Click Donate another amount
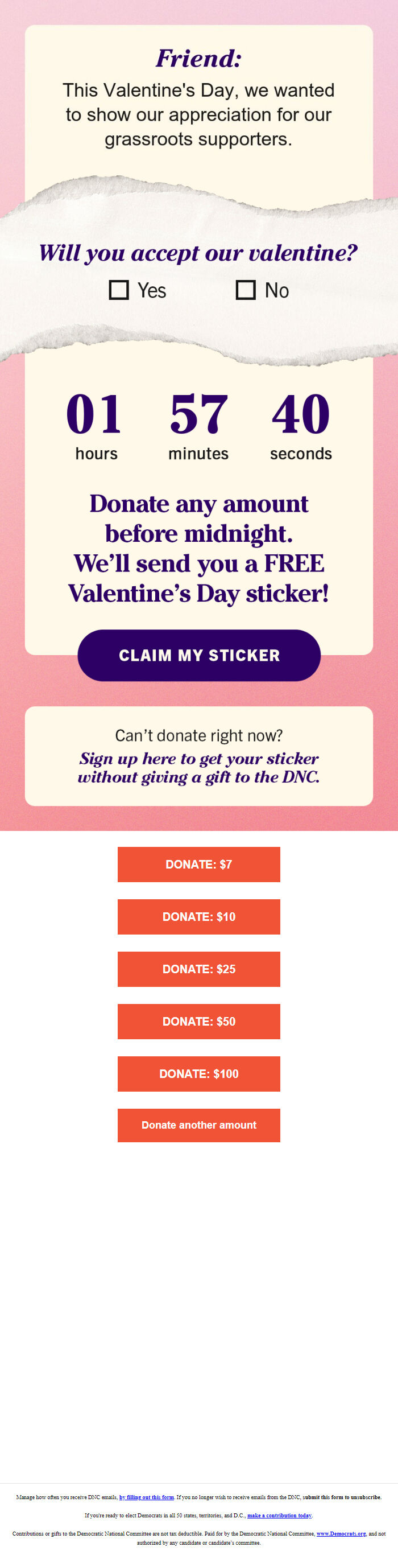Screen dimensions: 398x1568 198,1125
